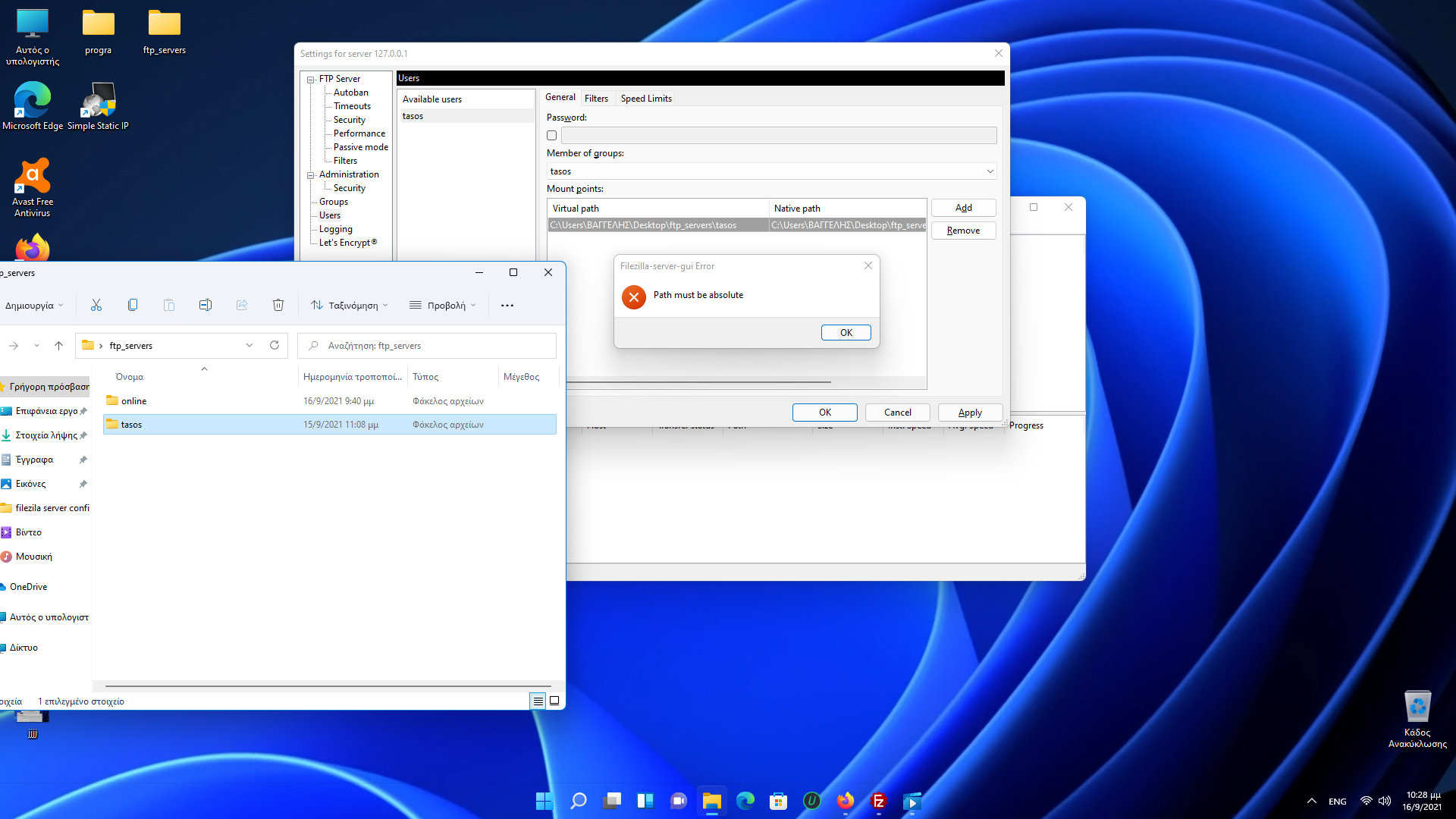Click OK in the Settings window

coord(825,412)
